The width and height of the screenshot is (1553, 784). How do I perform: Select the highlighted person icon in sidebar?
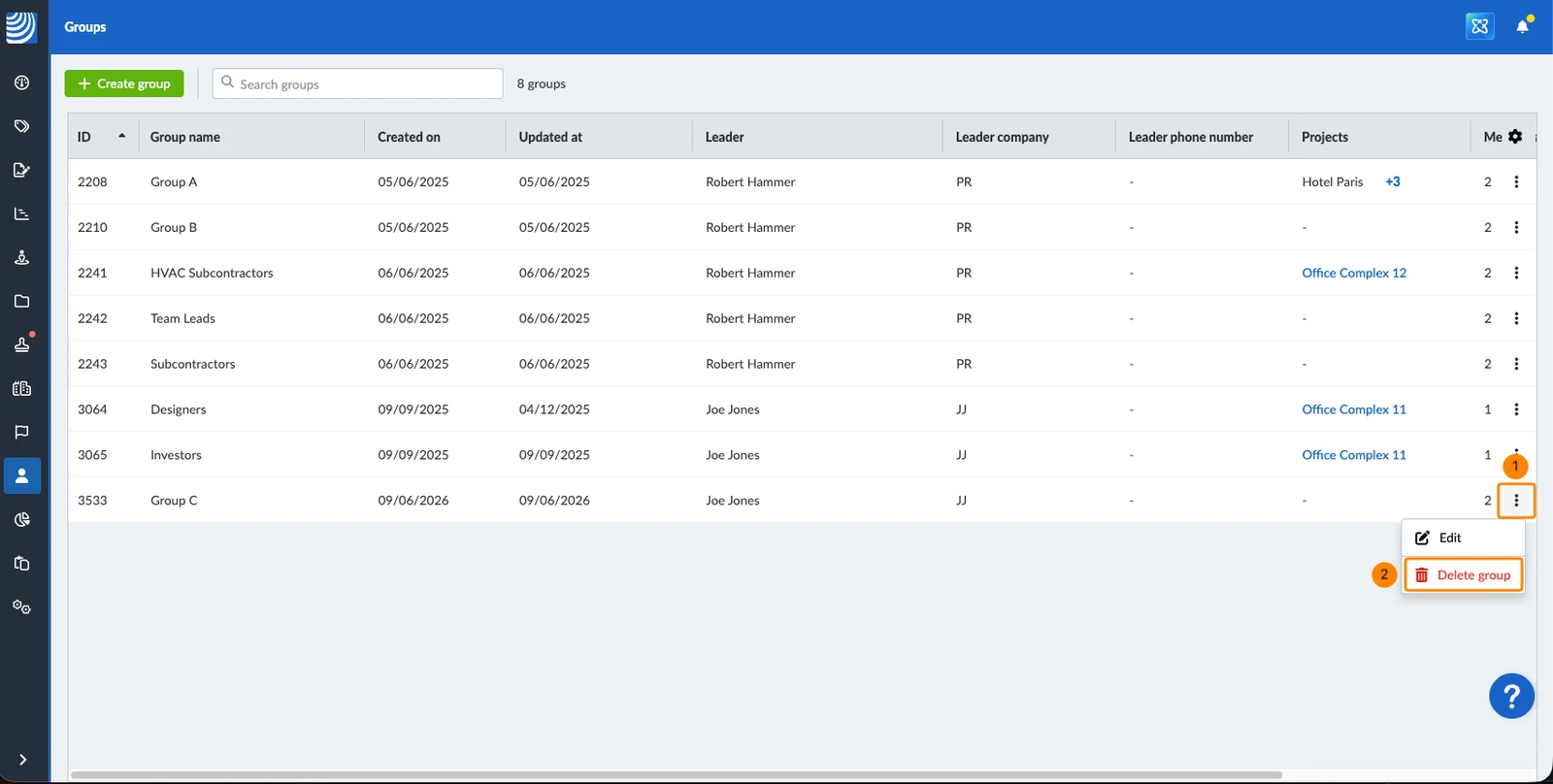pyautogui.click(x=21, y=475)
